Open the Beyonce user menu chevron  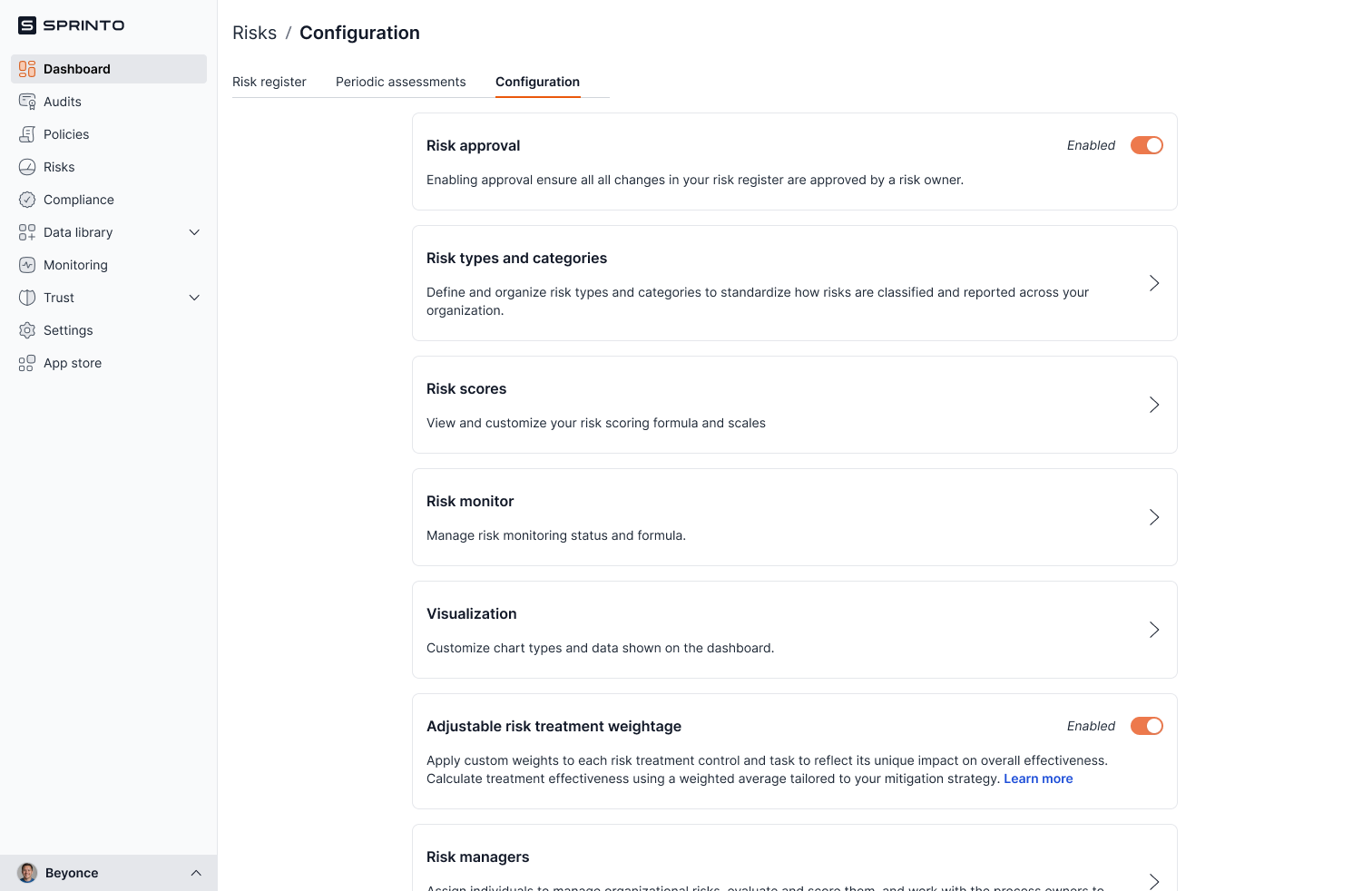(196, 873)
